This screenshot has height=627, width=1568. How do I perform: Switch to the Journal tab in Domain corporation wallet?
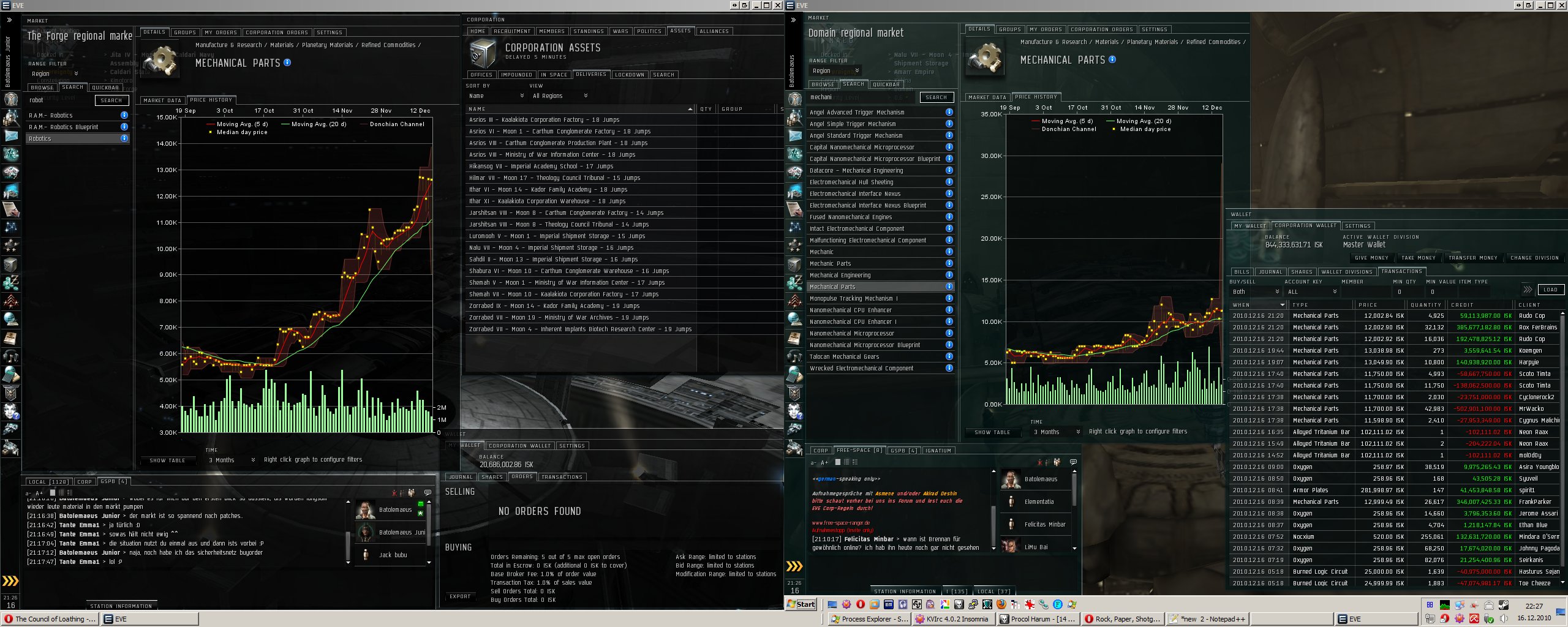tap(1270, 272)
